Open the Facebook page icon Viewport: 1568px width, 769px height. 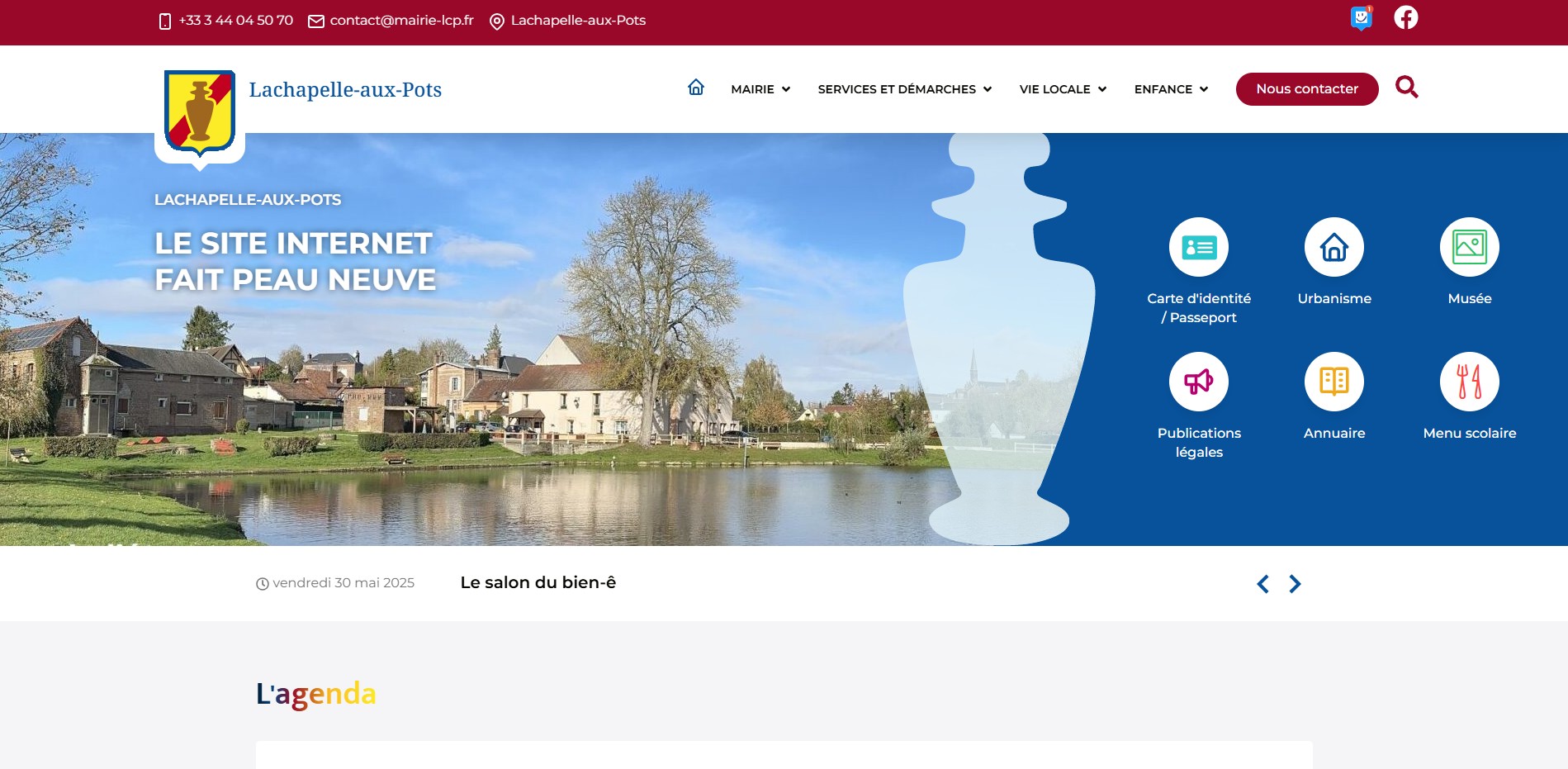coord(1405,17)
